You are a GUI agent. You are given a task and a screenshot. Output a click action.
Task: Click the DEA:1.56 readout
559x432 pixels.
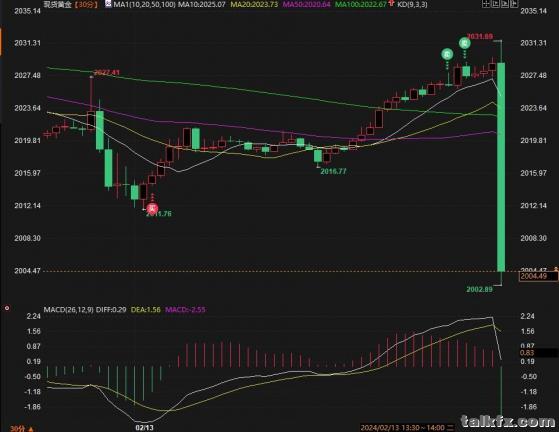[146, 309]
